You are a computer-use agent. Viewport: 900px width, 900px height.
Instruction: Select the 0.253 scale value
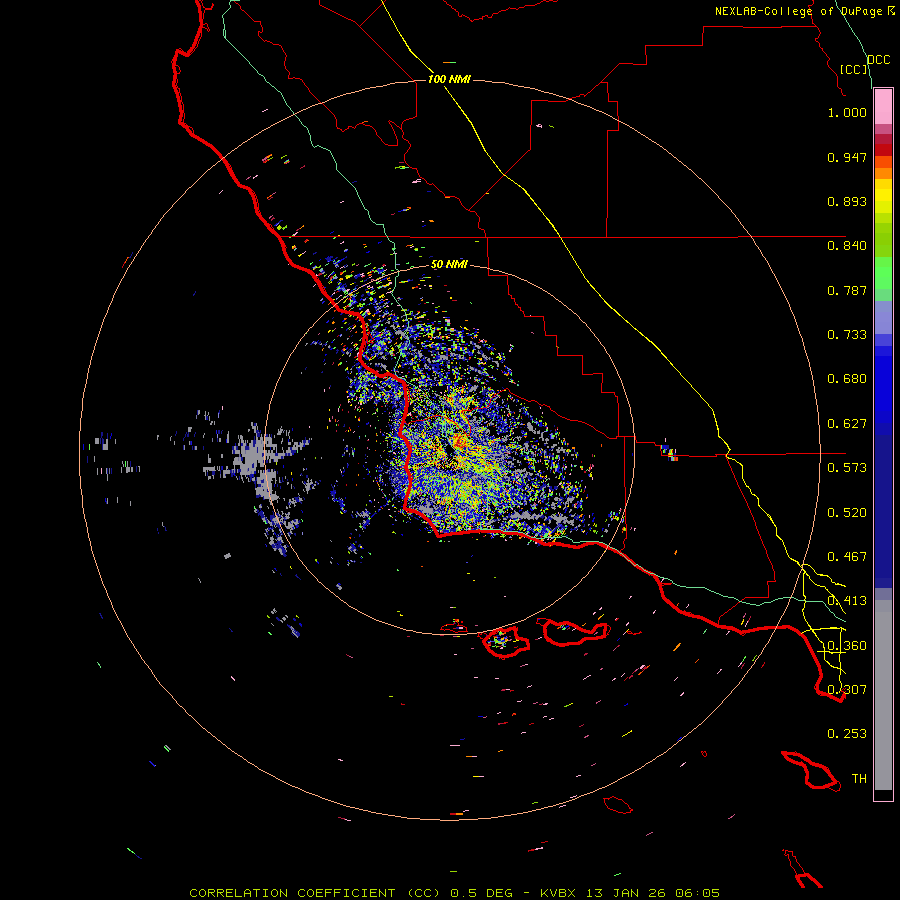tap(847, 734)
